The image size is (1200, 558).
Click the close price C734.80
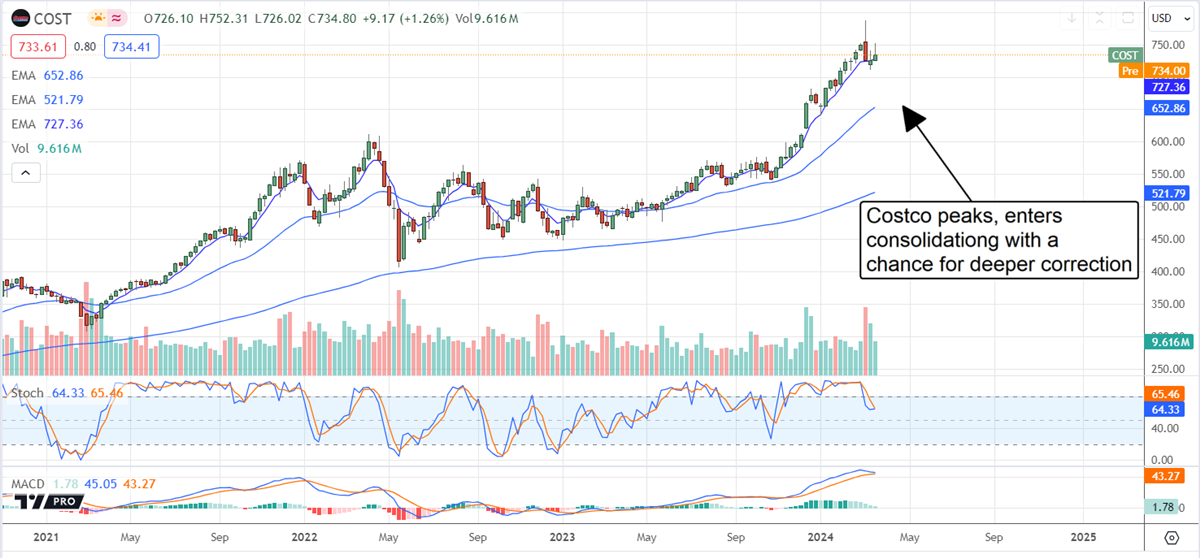[334, 19]
